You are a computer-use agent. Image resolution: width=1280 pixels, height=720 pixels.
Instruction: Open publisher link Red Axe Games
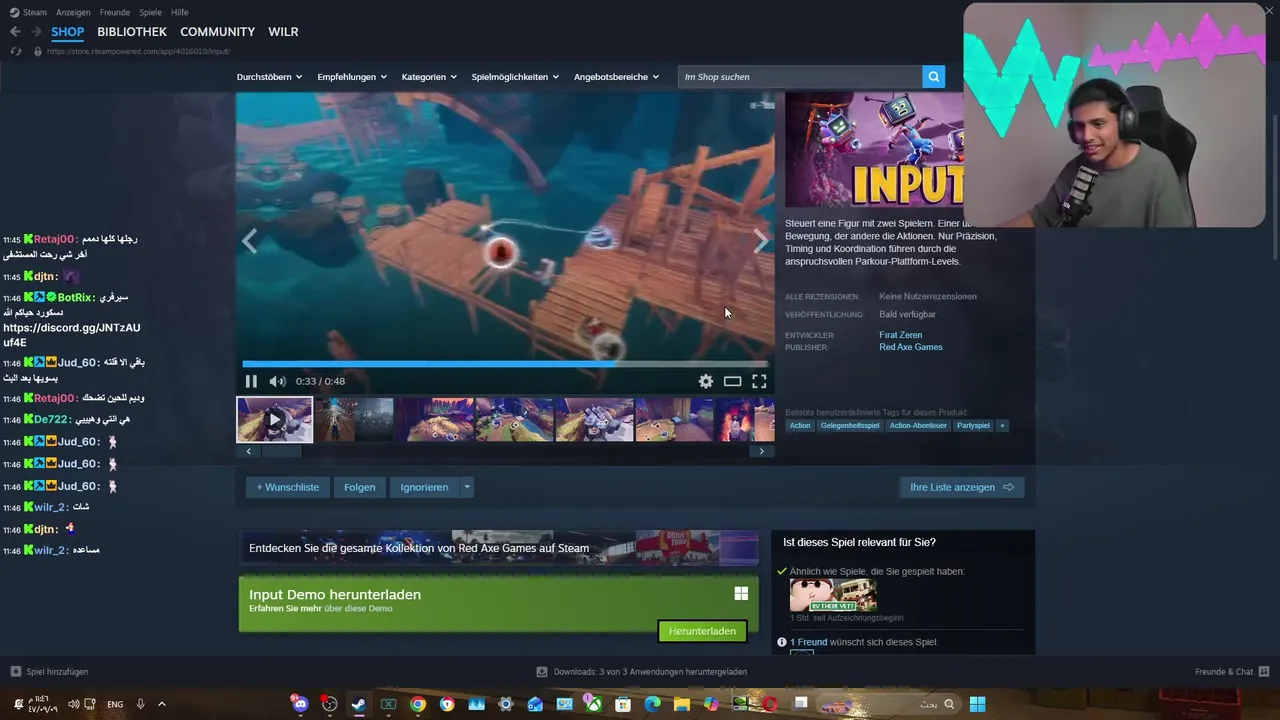click(911, 347)
